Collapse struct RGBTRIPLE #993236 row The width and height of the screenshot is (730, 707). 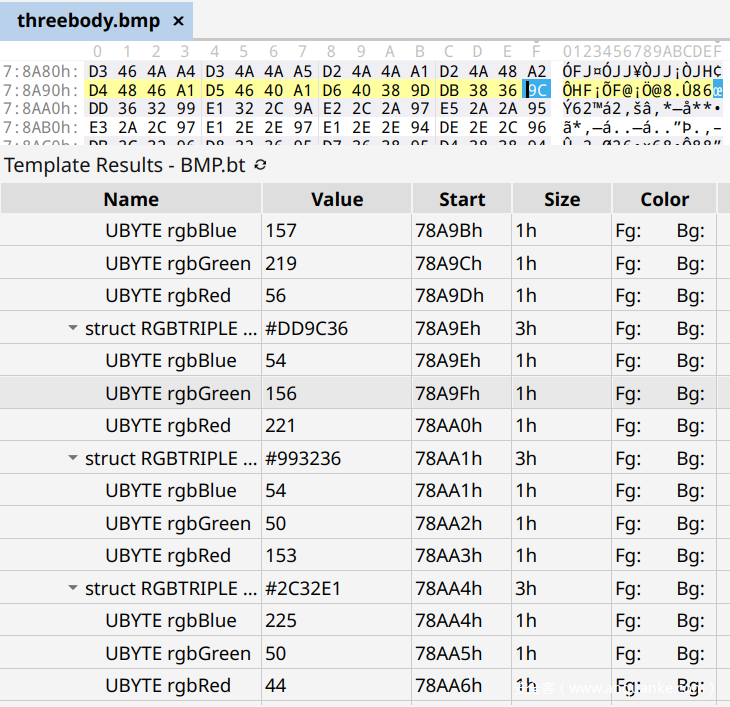tap(73, 458)
